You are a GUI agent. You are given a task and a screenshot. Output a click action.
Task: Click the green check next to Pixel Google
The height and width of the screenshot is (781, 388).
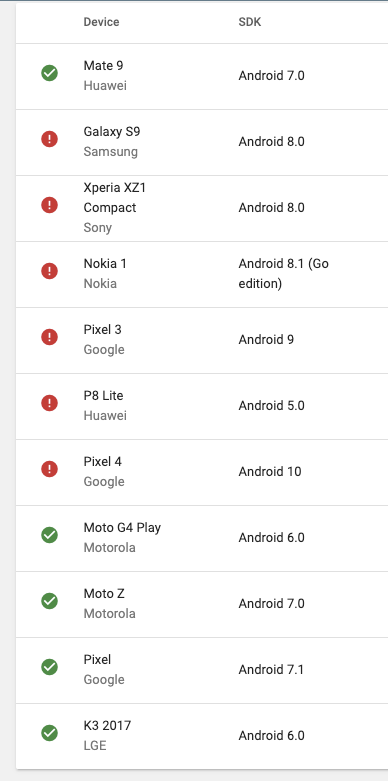[49, 667]
